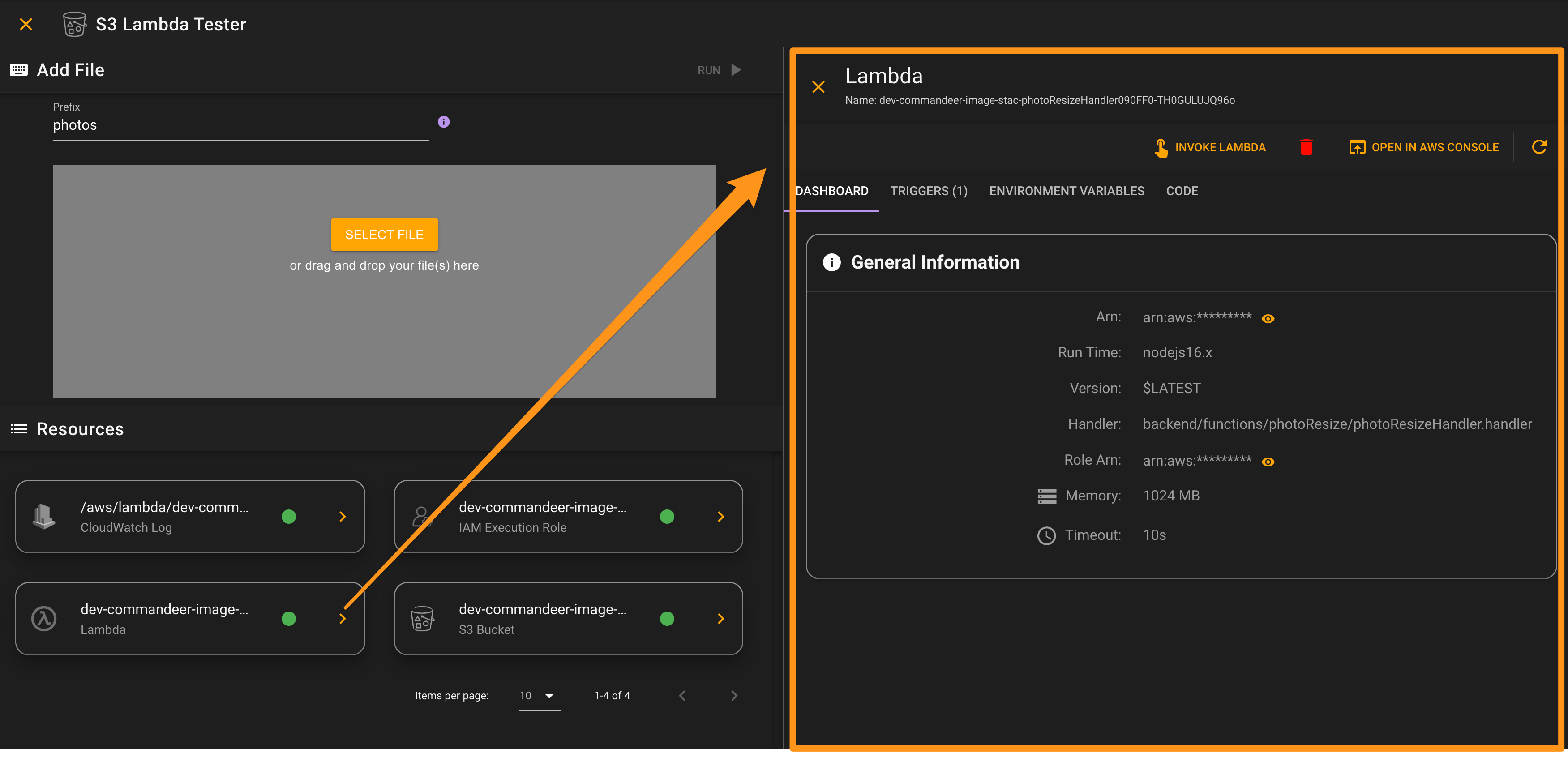Close the Lambda details panel
Screen dimensions: 1568x770
(x=818, y=87)
